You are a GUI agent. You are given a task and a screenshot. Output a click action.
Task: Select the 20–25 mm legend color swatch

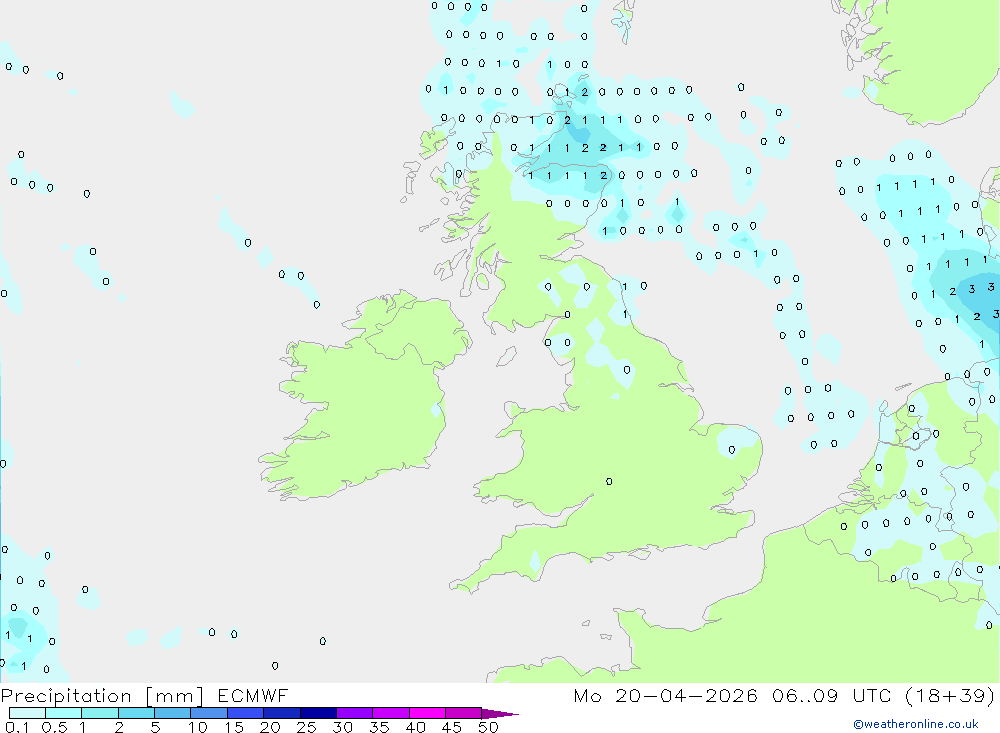point(281,713)
